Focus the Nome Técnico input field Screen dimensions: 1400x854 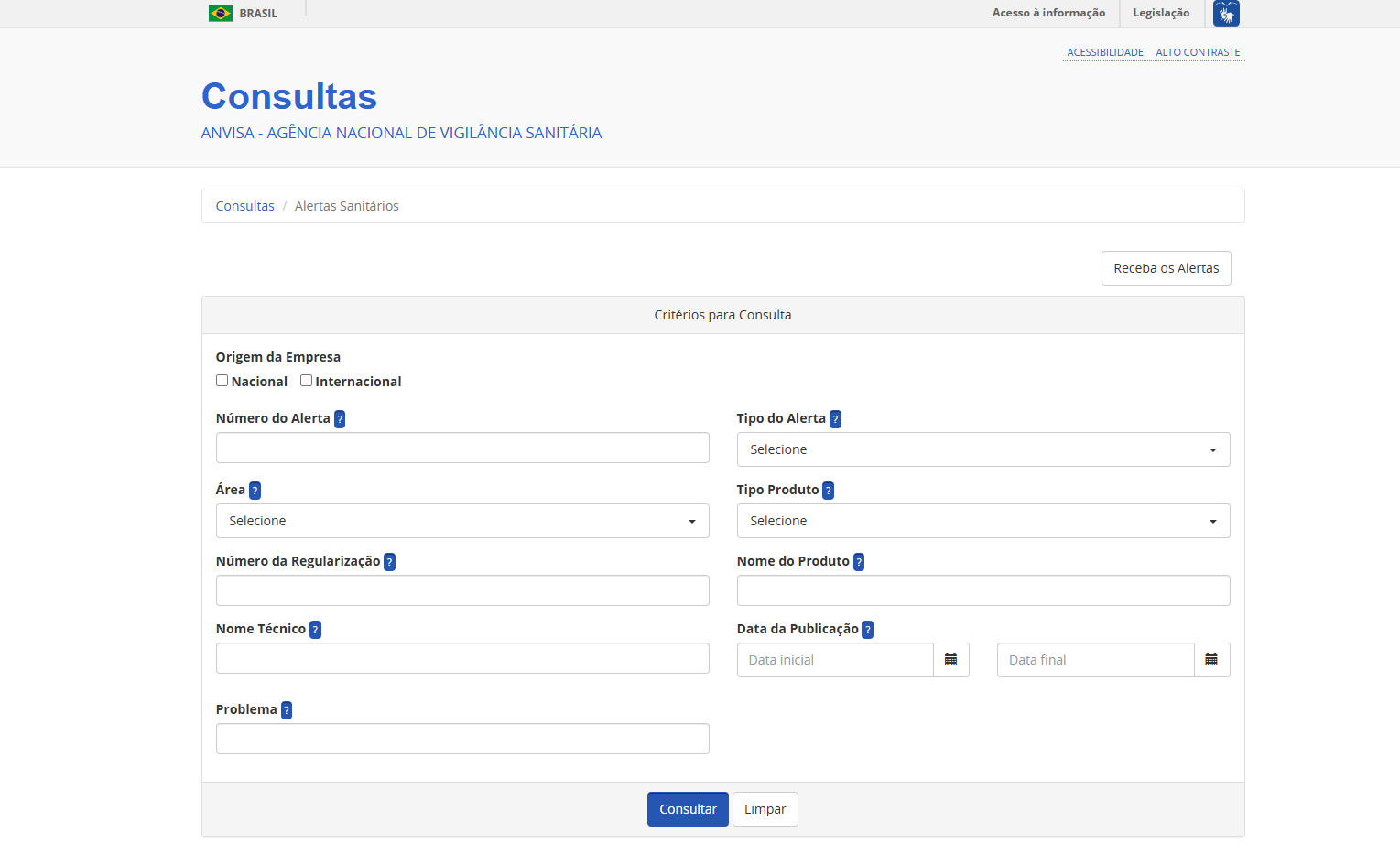coord(462,658)
